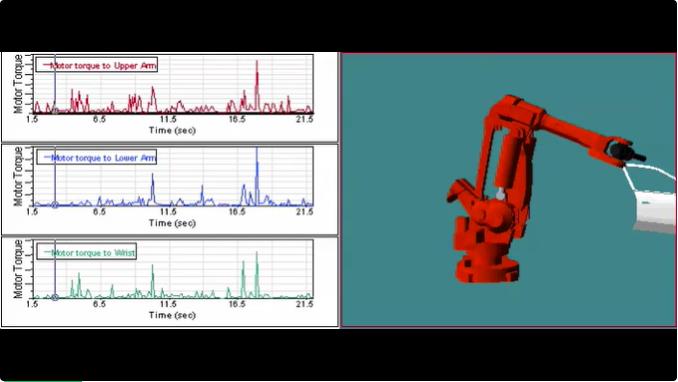
Task: Select the Motor torque to Wrist legend
Action: pos(86,252)
